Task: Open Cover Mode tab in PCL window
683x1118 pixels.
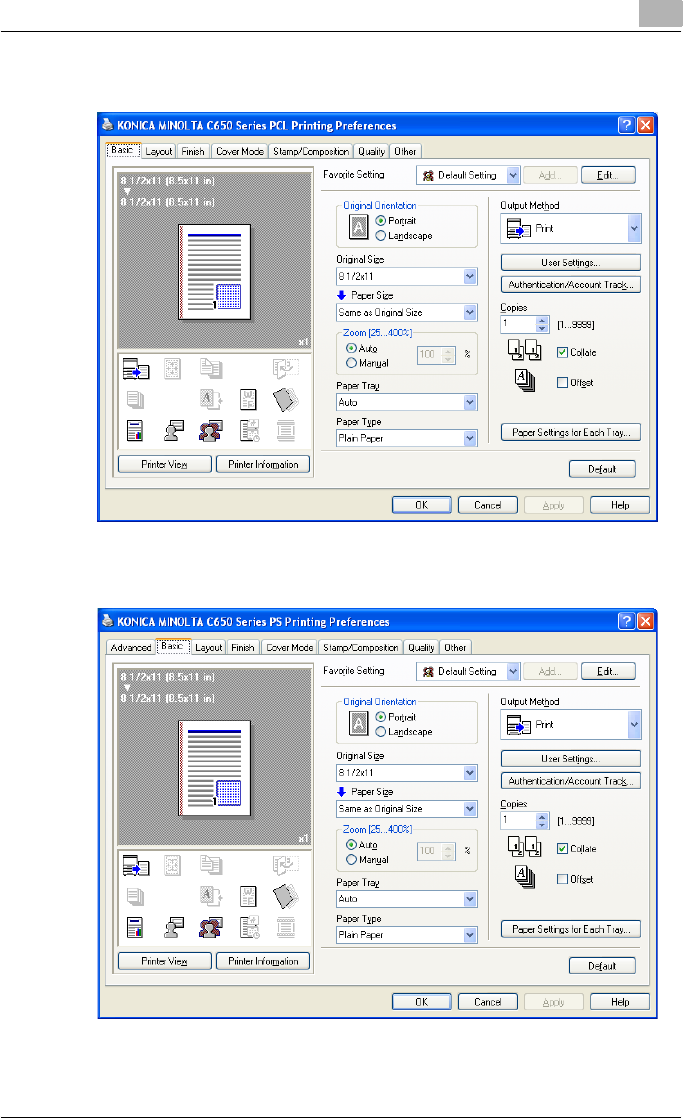Action: (240, 151)
